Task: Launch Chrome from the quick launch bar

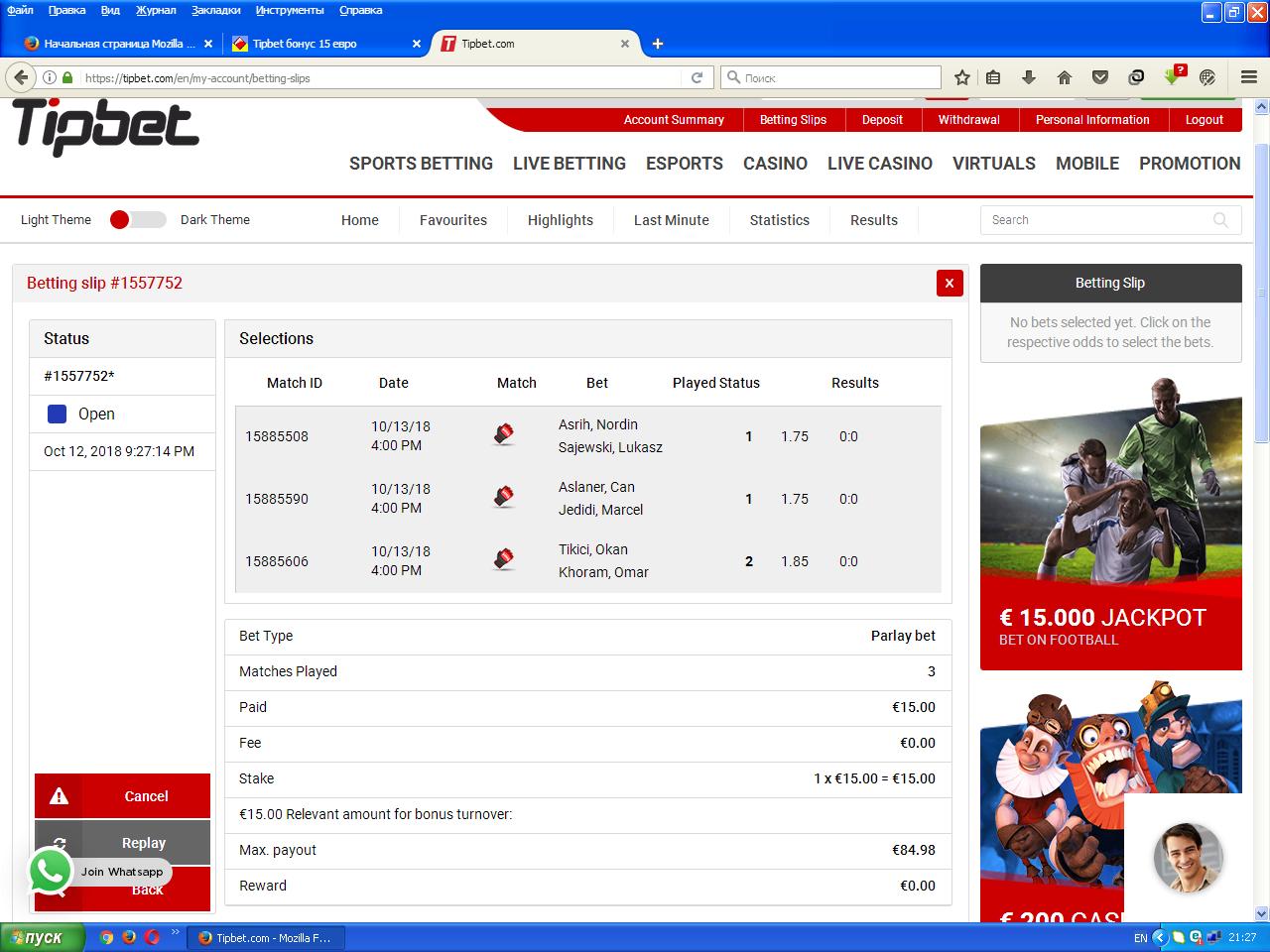Action: coord(106,937)
